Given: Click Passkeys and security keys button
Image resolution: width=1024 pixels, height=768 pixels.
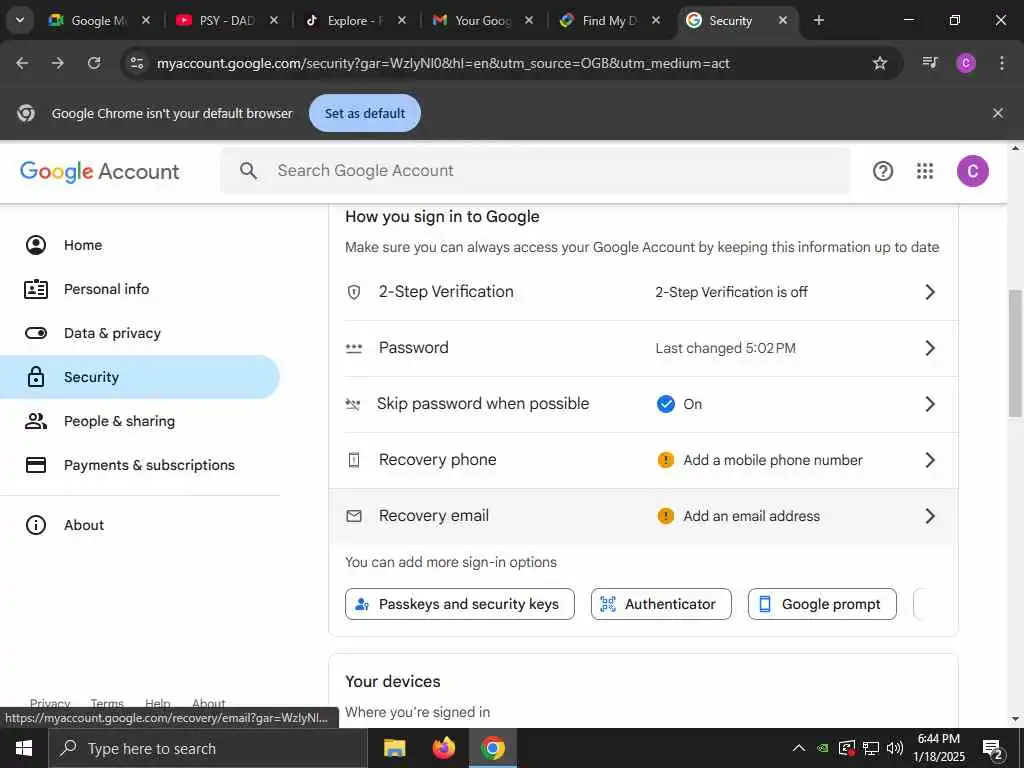Looking at the screenshot, I should pyautogui.click(x=460, y=604).
